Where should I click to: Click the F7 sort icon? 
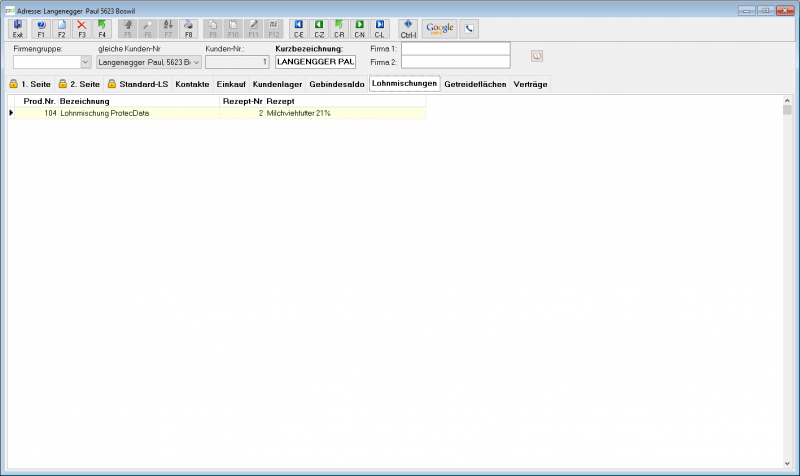click(x=168, y=29)
